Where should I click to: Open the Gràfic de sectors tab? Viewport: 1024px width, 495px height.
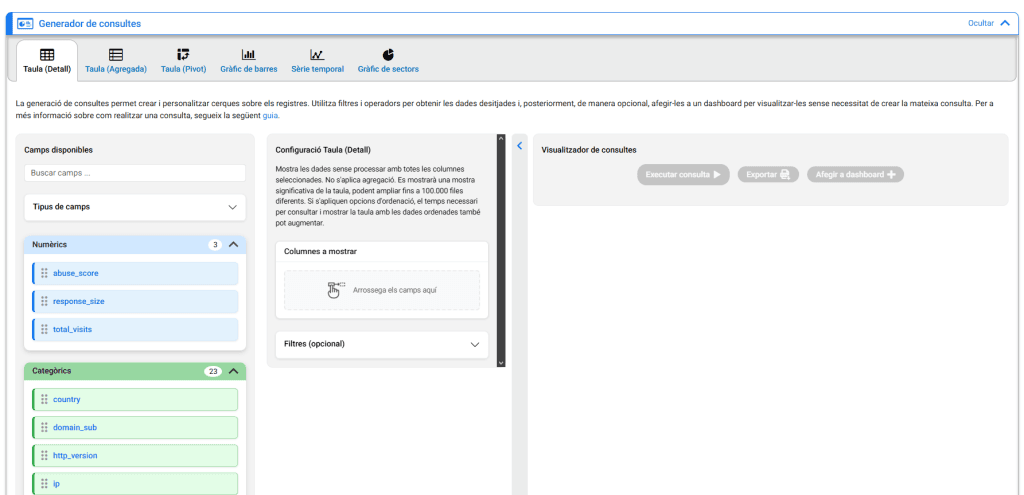(388, 60)
